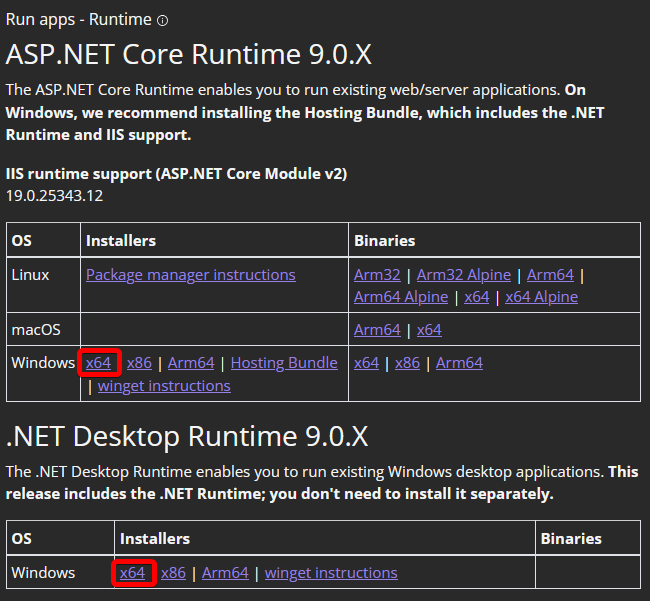Select version text 19.0.25343.12
This screenshot has width=650, height=601.
(x=54, y=196)
